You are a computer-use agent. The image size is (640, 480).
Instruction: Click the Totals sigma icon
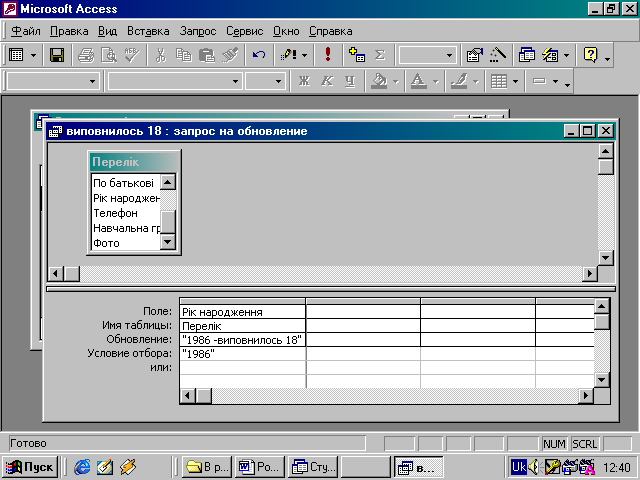(x=380, y=55)
